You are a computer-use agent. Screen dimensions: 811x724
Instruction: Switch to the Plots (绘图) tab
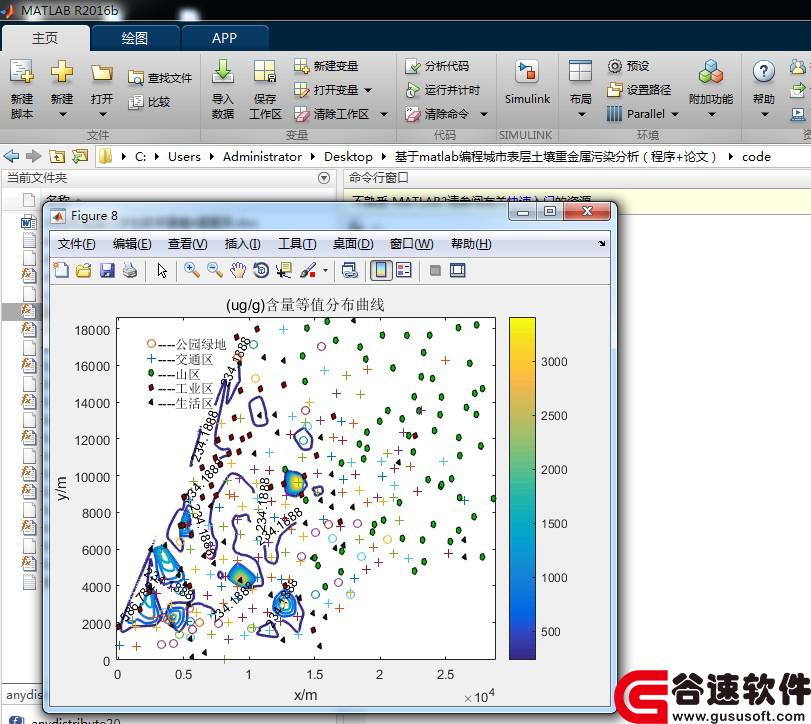[x=134, y=38]
